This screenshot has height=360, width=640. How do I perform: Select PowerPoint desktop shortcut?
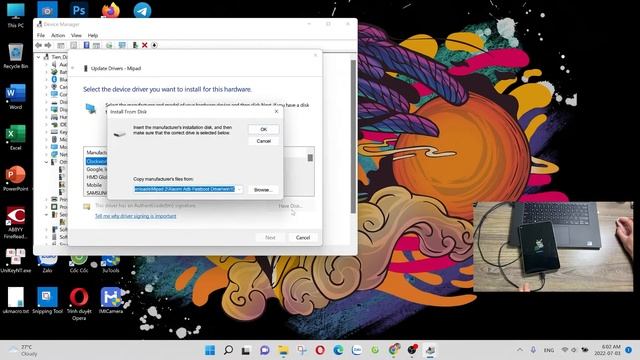point(16,178)
